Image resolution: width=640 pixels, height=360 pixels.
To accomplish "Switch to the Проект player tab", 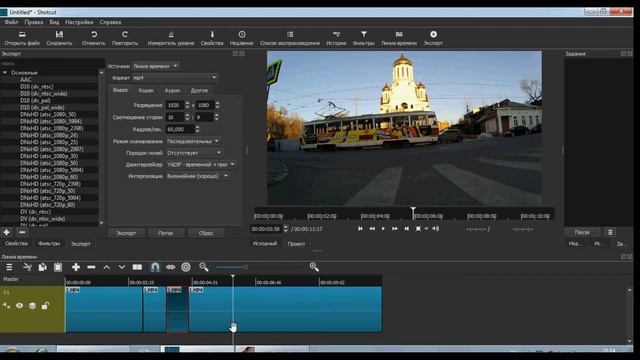I will click(x=296, y=244).
